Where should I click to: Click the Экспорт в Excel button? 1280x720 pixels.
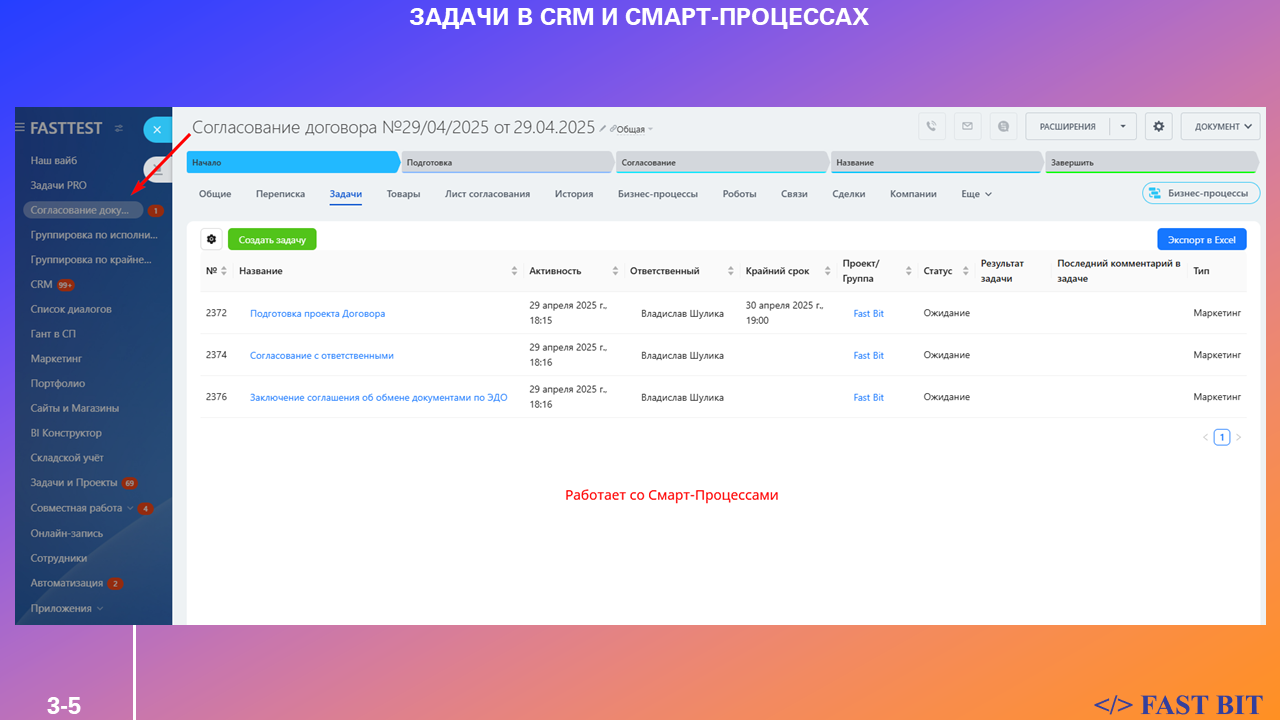1202,239
